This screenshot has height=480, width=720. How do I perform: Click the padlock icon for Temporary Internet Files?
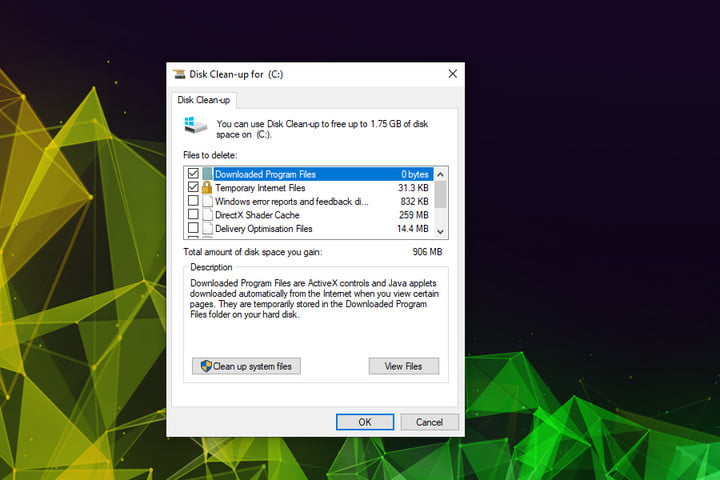click(207, 187)
